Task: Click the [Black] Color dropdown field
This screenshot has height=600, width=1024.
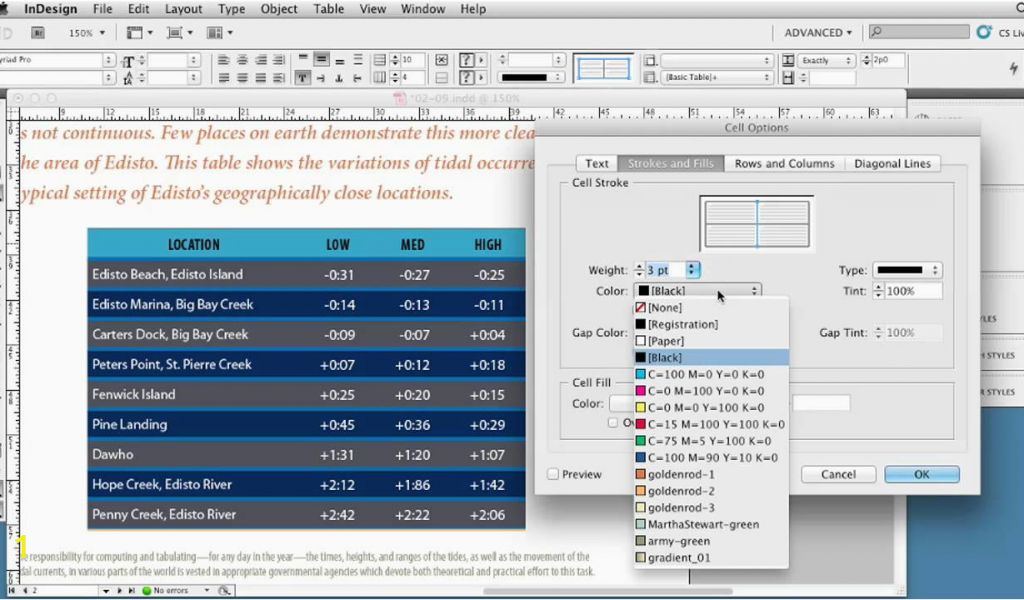Action: click(x=697, y=291)
